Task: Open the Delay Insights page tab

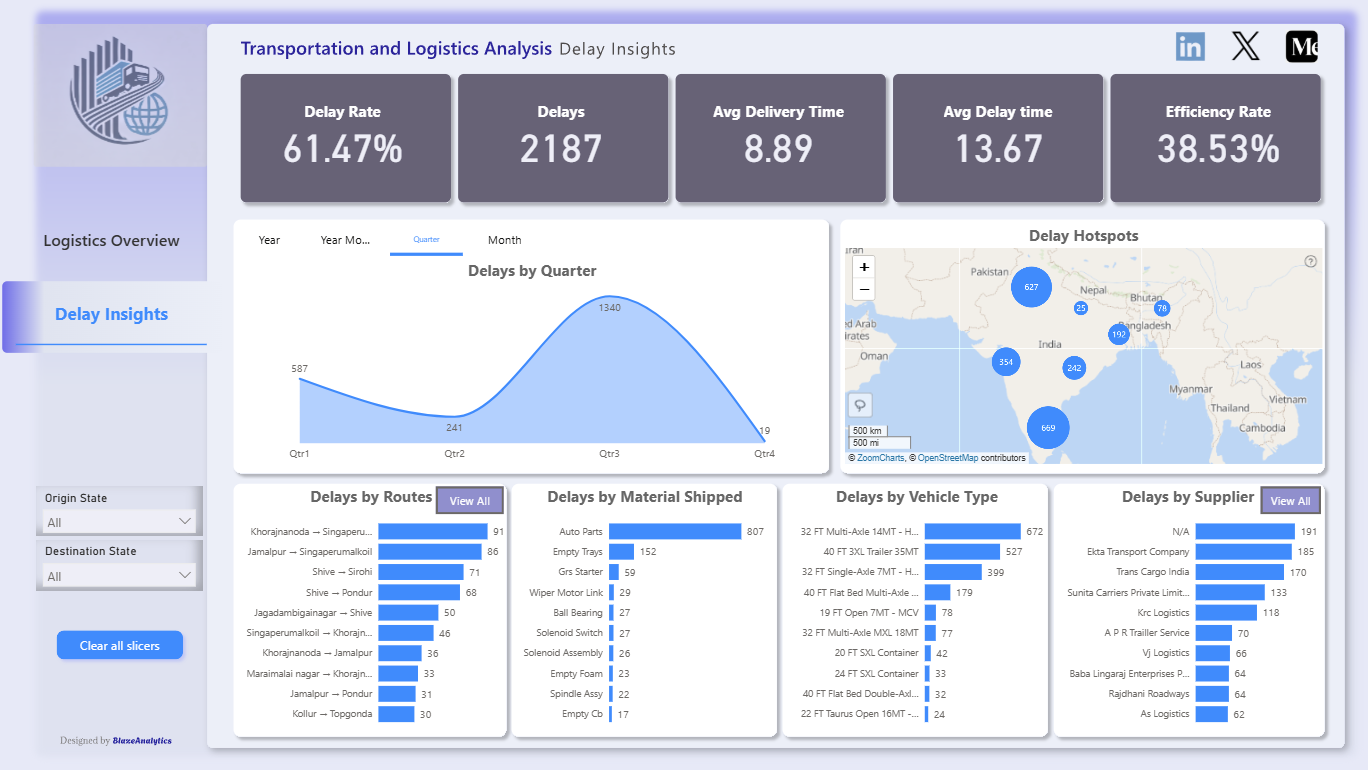Action: pos(112,314)
